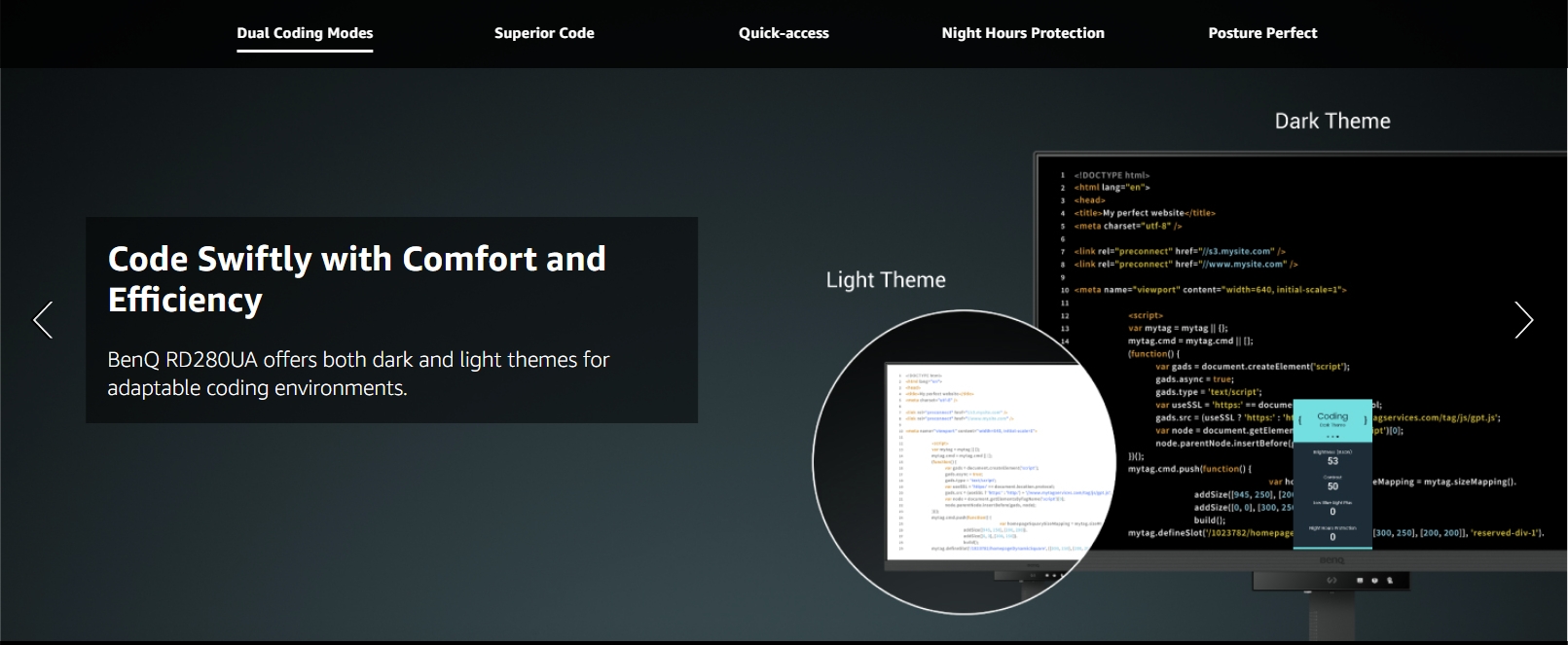Screen dimensions: 1568x645
Task: Select the Dual Coding Modes tab
Action: pyautogui.click(x=305, y=33)
